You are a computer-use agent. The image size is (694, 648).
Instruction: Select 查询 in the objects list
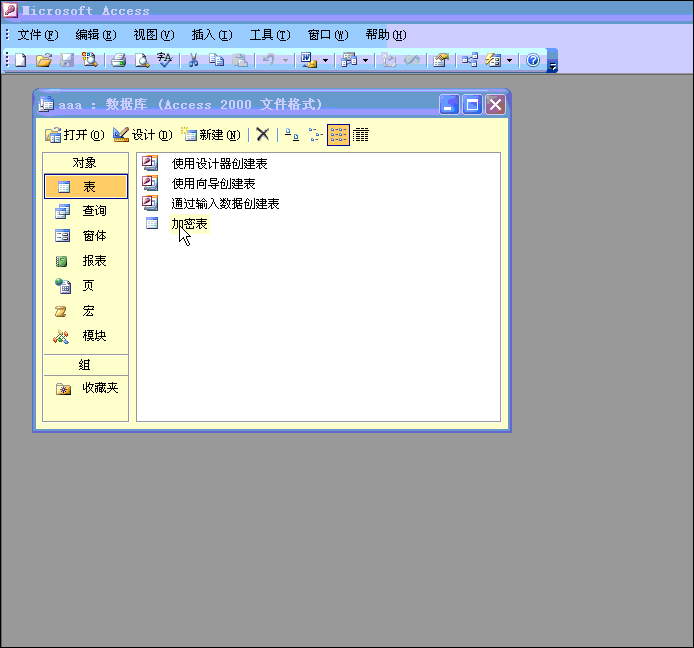point(86,211)
